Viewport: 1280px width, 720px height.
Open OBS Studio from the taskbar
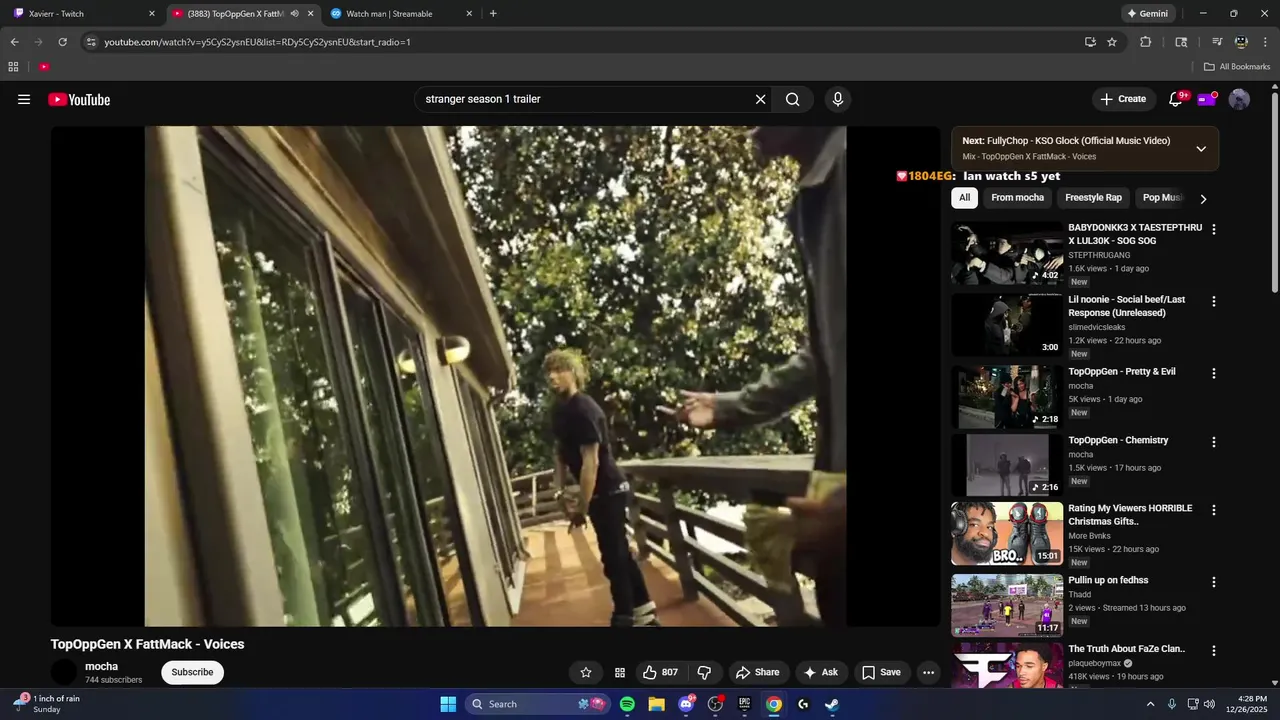(715, 704)
